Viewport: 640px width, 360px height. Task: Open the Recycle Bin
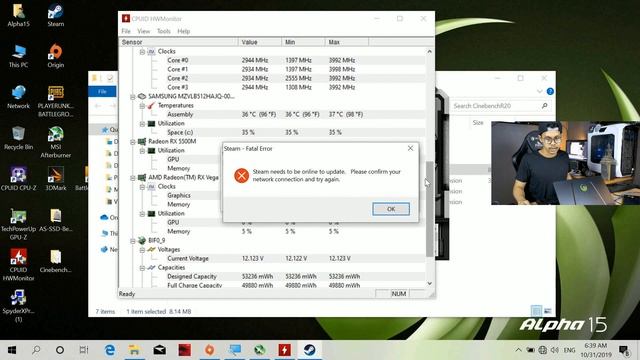[x=18, y=138]
